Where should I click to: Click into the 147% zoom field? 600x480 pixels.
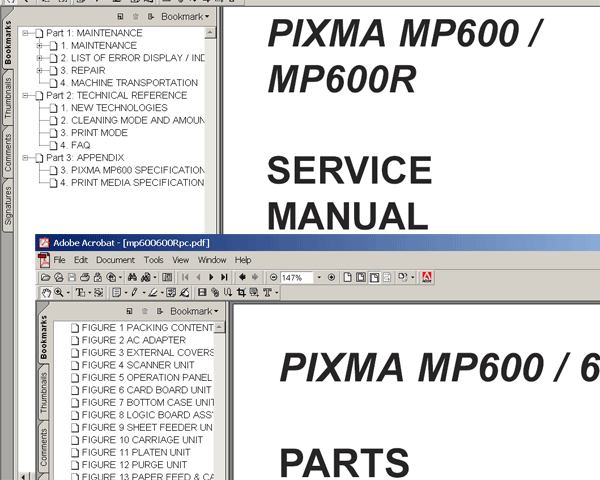(x=297, y=278)
